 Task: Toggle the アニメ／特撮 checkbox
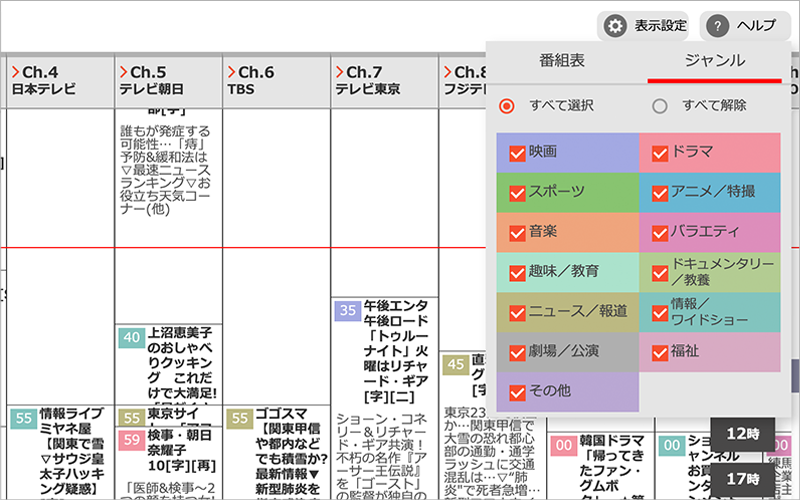pyautogui.click(x=660, y=192)
